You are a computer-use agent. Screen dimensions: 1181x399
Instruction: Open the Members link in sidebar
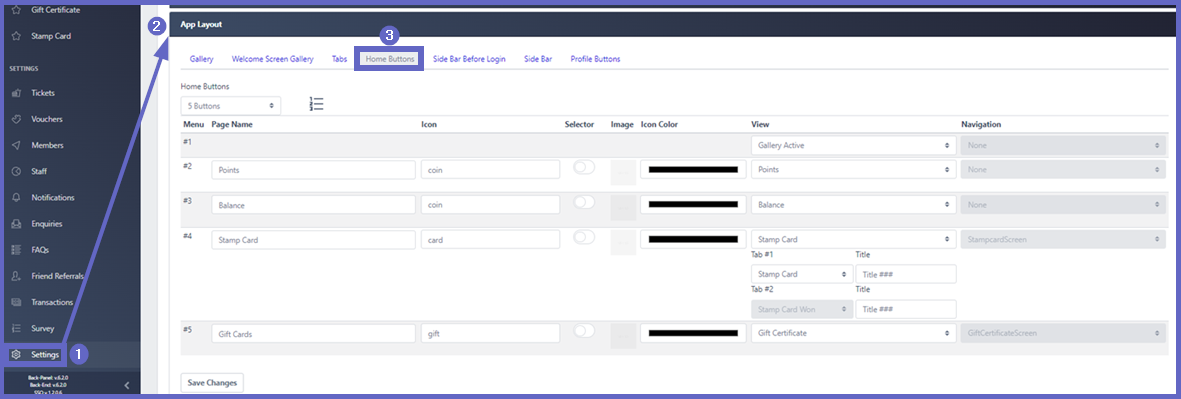(x=47, y=145)
